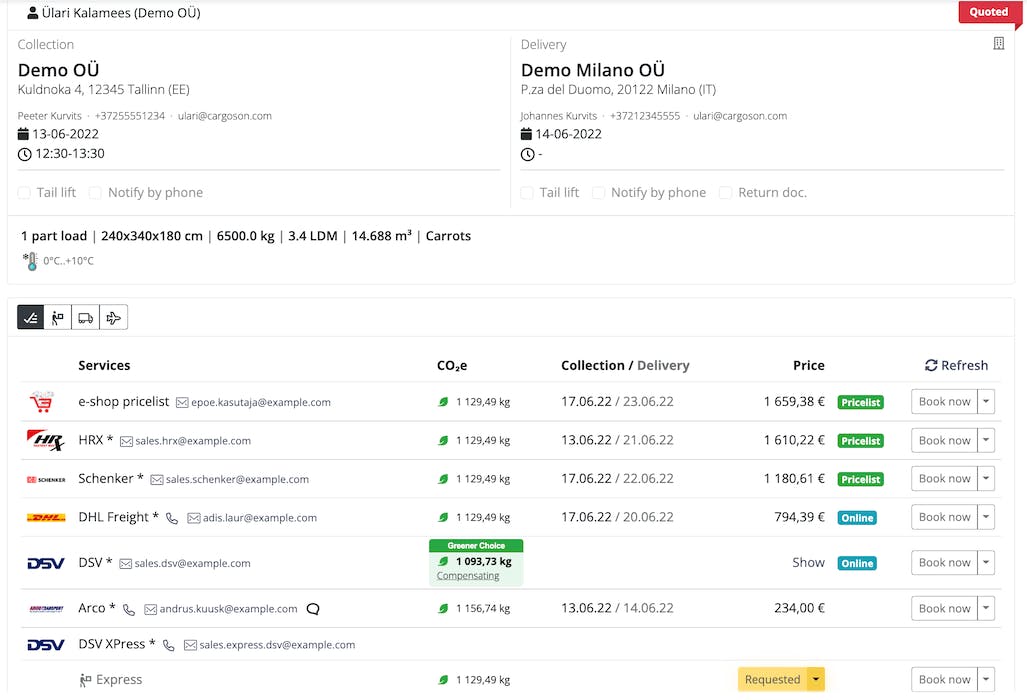The width and height of the screenshot is (1027, 700).
Task: Click the collection time clock icon
Action: (24, 155)
